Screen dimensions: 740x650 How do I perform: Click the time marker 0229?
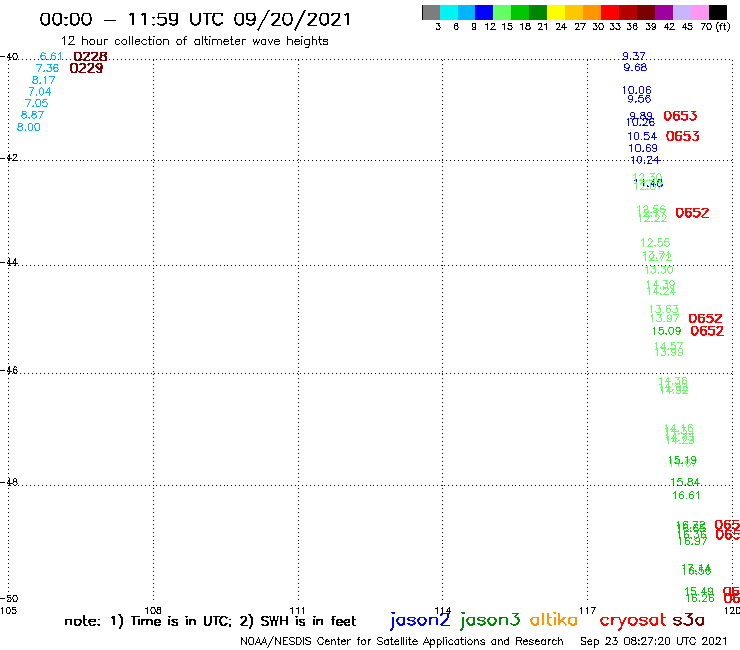pos(86,68)
